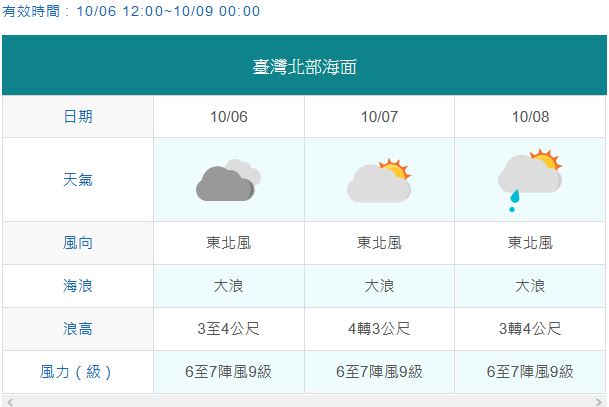Click the 風力（級）row label

(78, 372)
